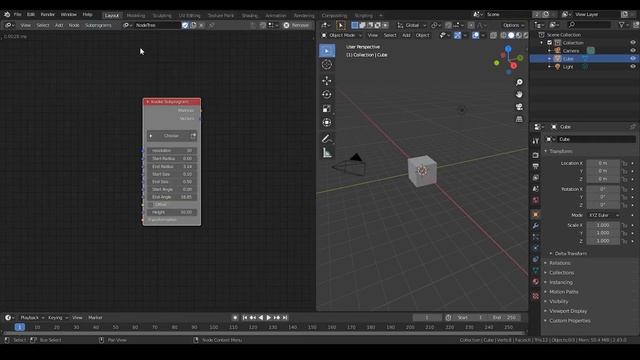The image size is (640, 360).
Task: Hide the Cube in the outliner
Action: 633,59
